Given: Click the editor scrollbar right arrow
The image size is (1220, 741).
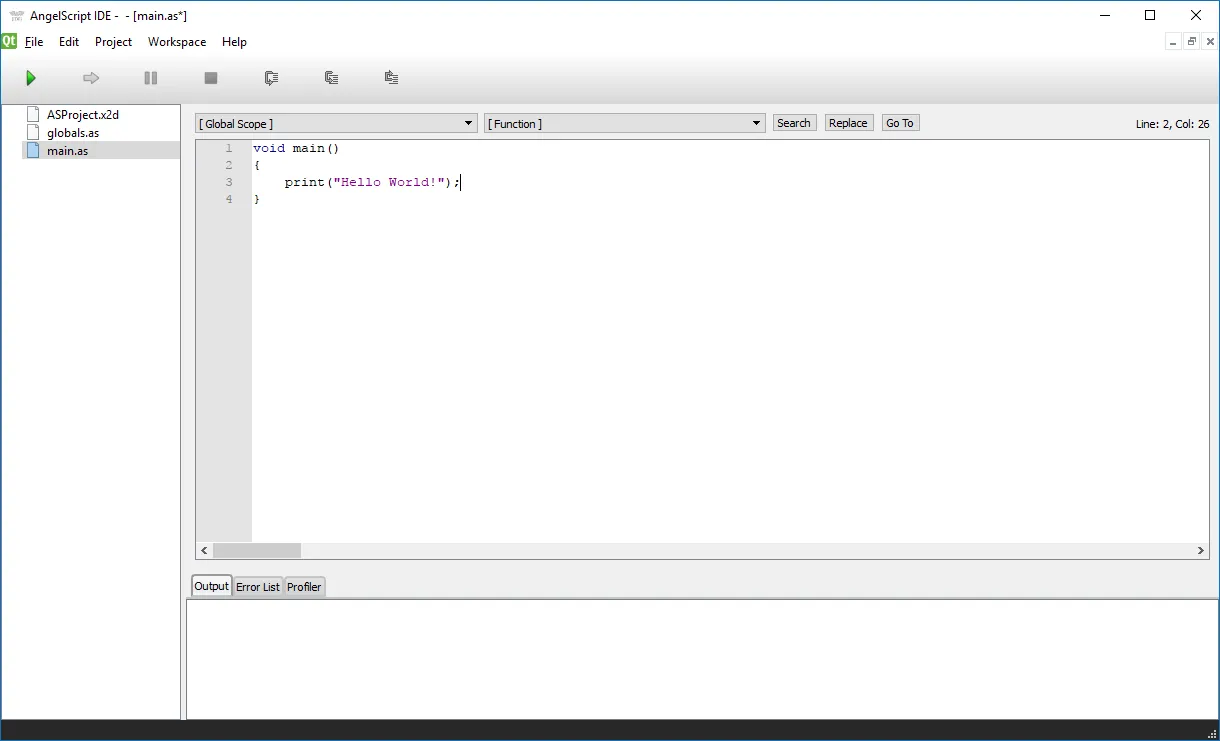Looking at the screenshot, I should pyautogui.click(x=1201, y=551).
